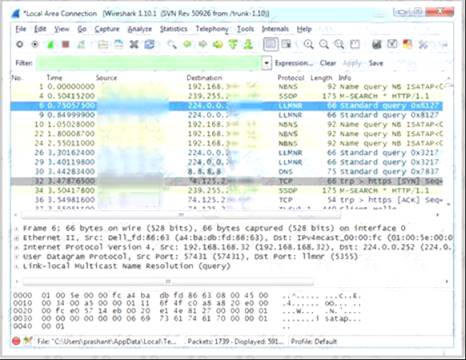Click hex offset 0030 line in bytes pane
The width and height of the screenshot is (466, 360).
tap(187, 318)
